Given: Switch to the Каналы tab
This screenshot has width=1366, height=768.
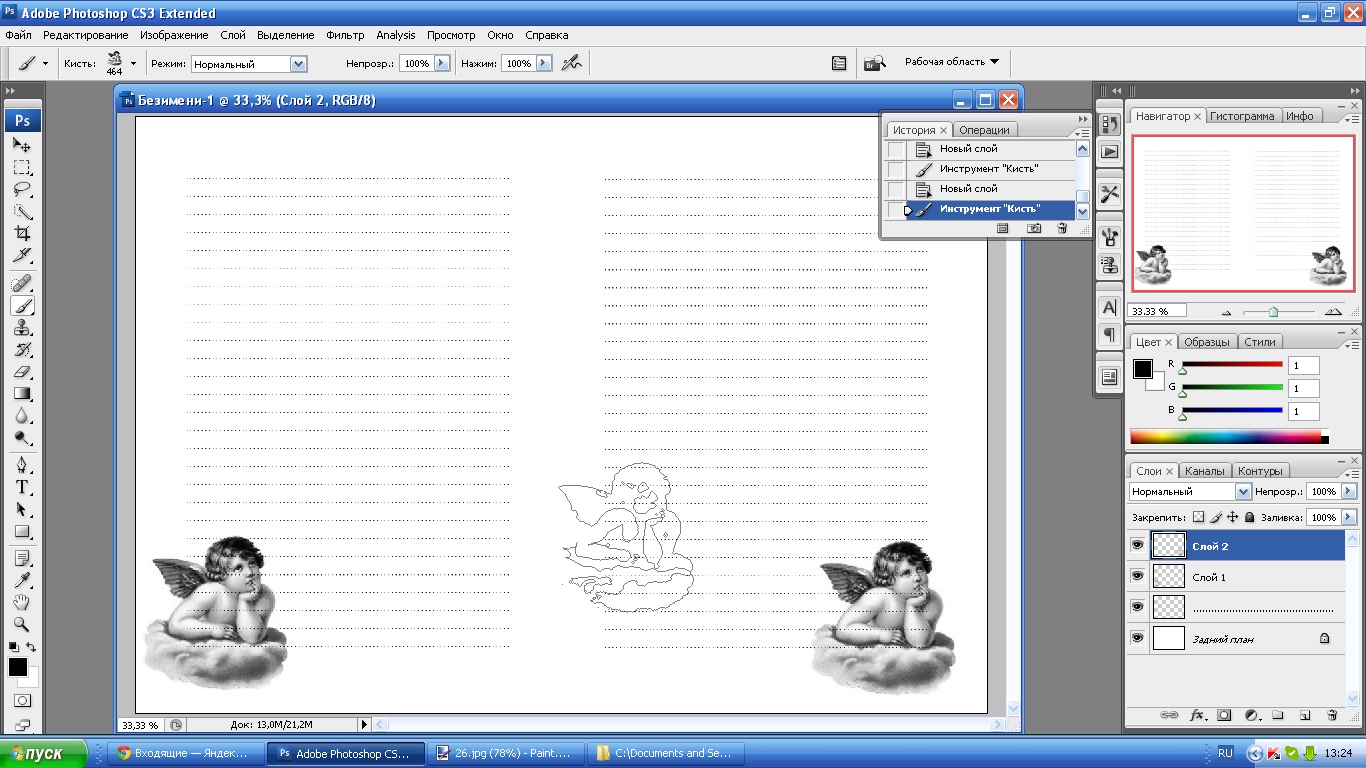Looking at the screenshot, I should tap(1204, 471).
